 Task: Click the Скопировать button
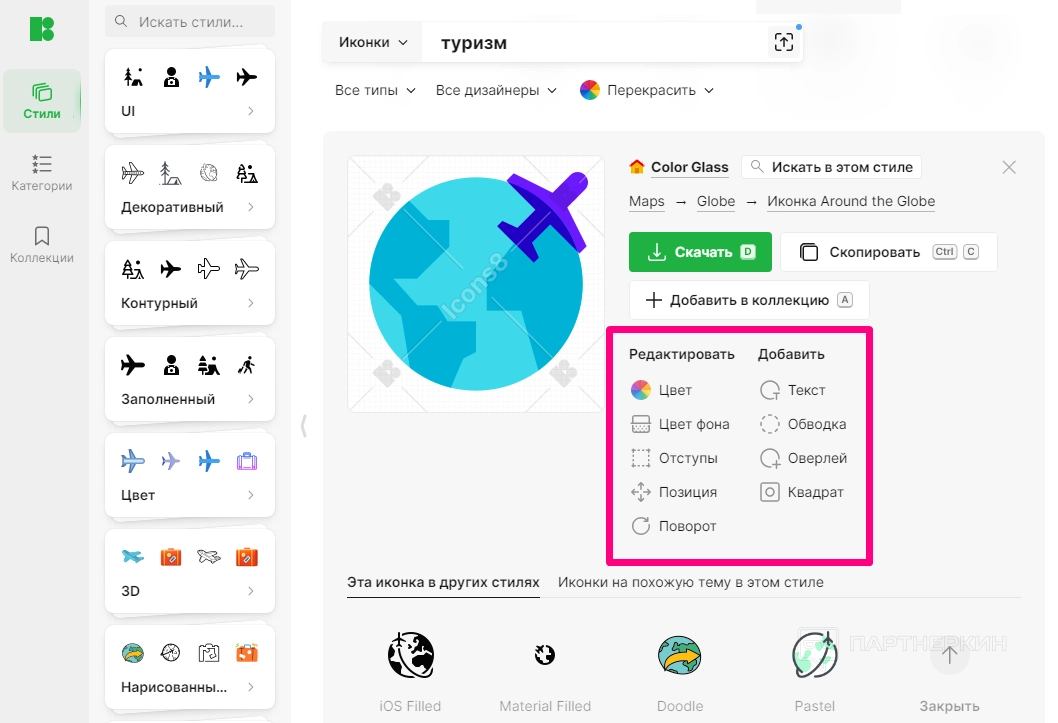889,252
